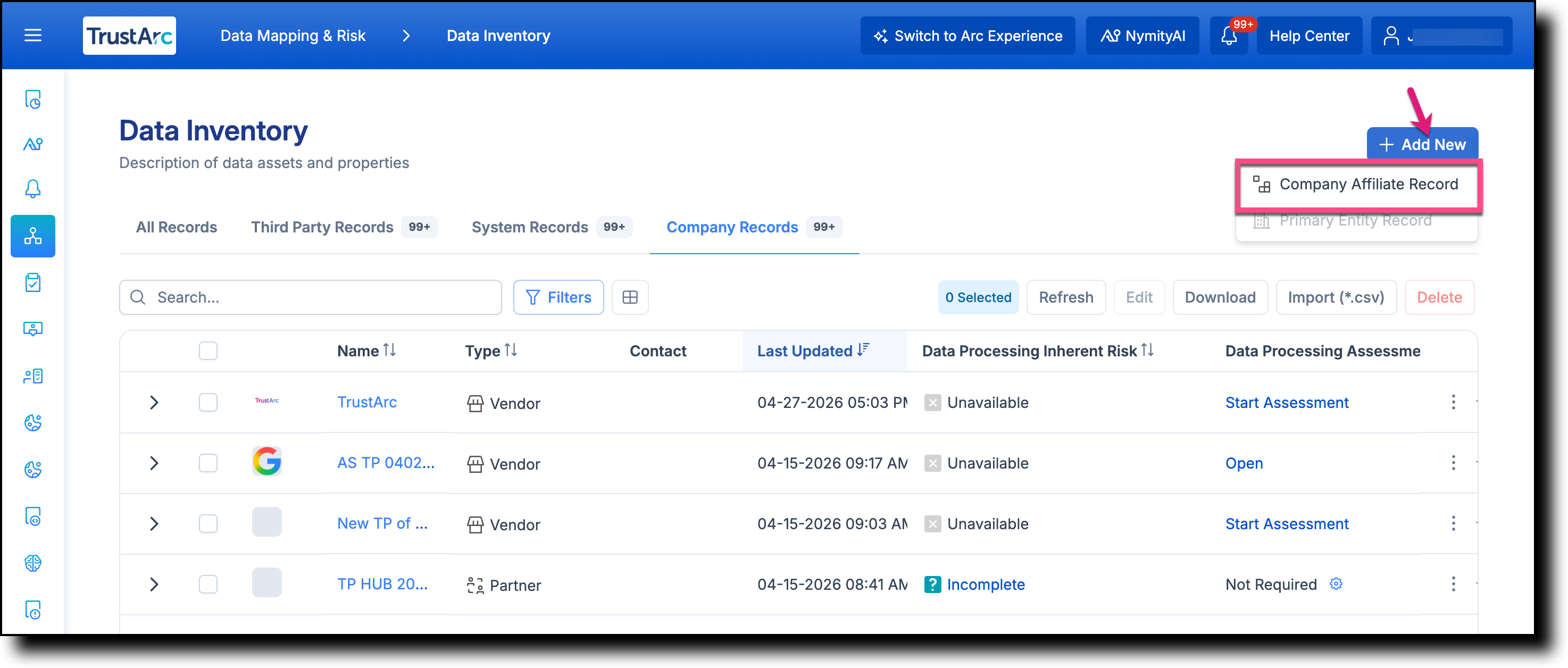
Task: Select the Company Records tab
Action: click(754, 227)
